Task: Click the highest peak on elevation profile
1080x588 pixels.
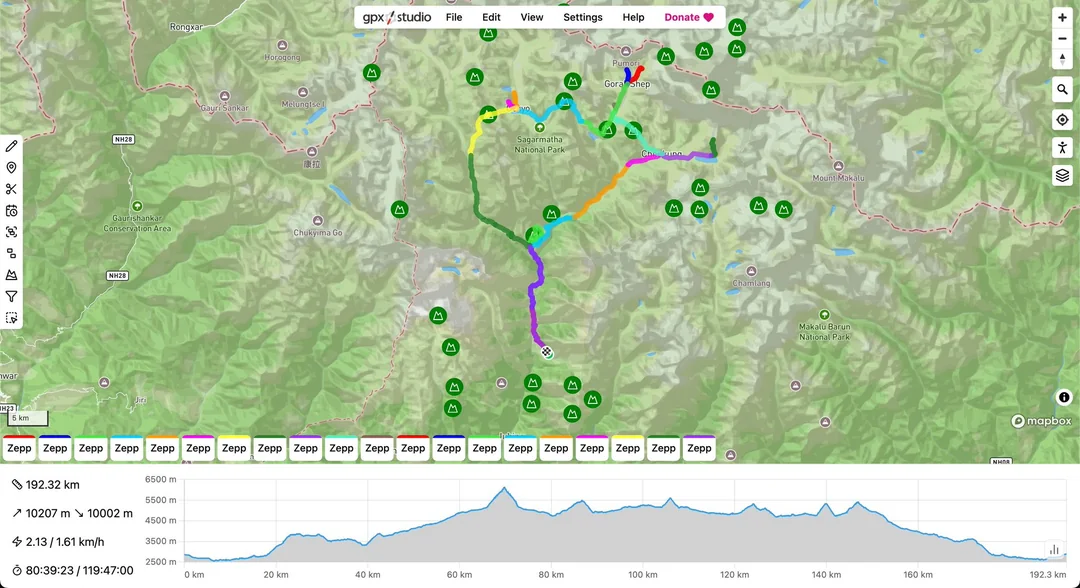Action: pos(504,488)
